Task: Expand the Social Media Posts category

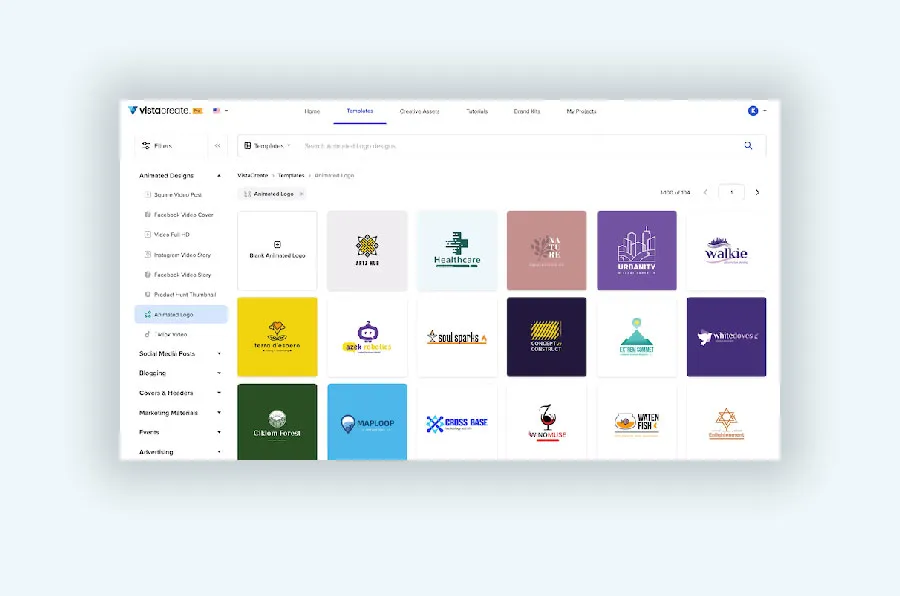Action: click(x=174, y=353)
